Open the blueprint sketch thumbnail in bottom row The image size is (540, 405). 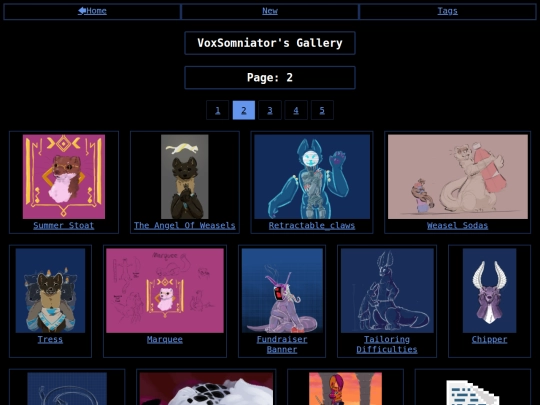pyautogui.click(x=67, y=389)
